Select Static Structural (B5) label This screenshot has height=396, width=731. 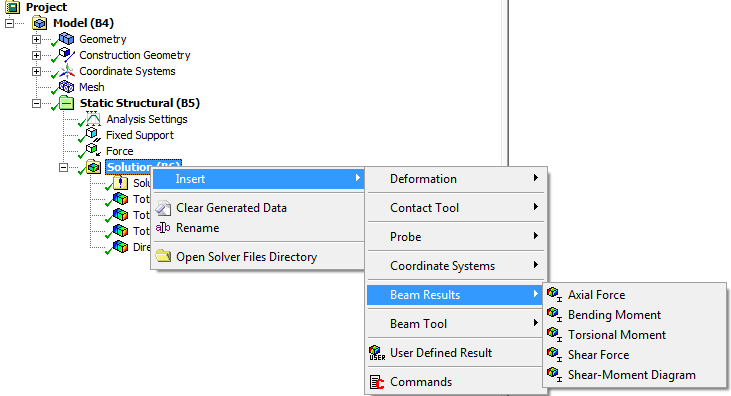click(139, 103)
